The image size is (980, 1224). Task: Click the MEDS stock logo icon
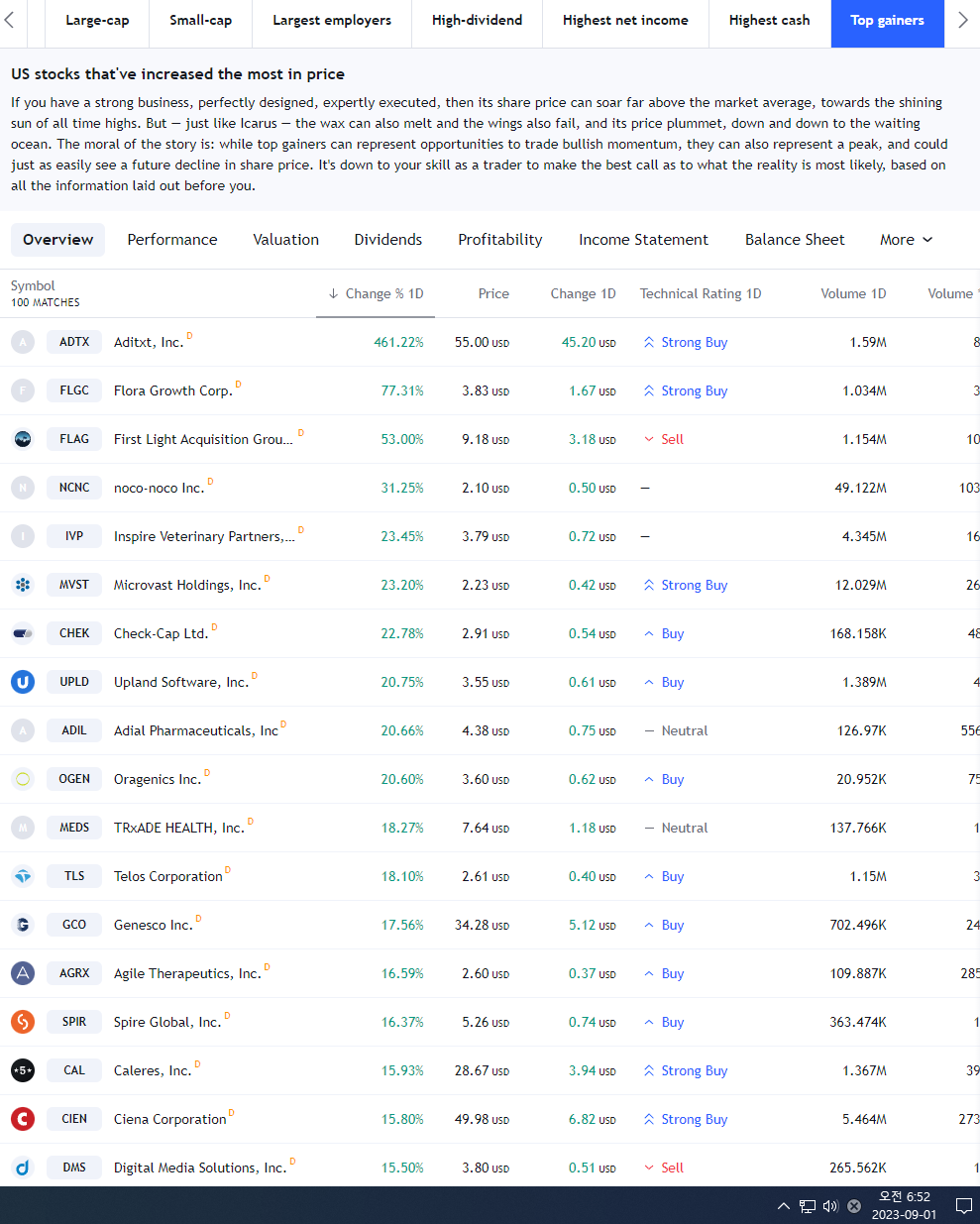(x=23, y=828)
